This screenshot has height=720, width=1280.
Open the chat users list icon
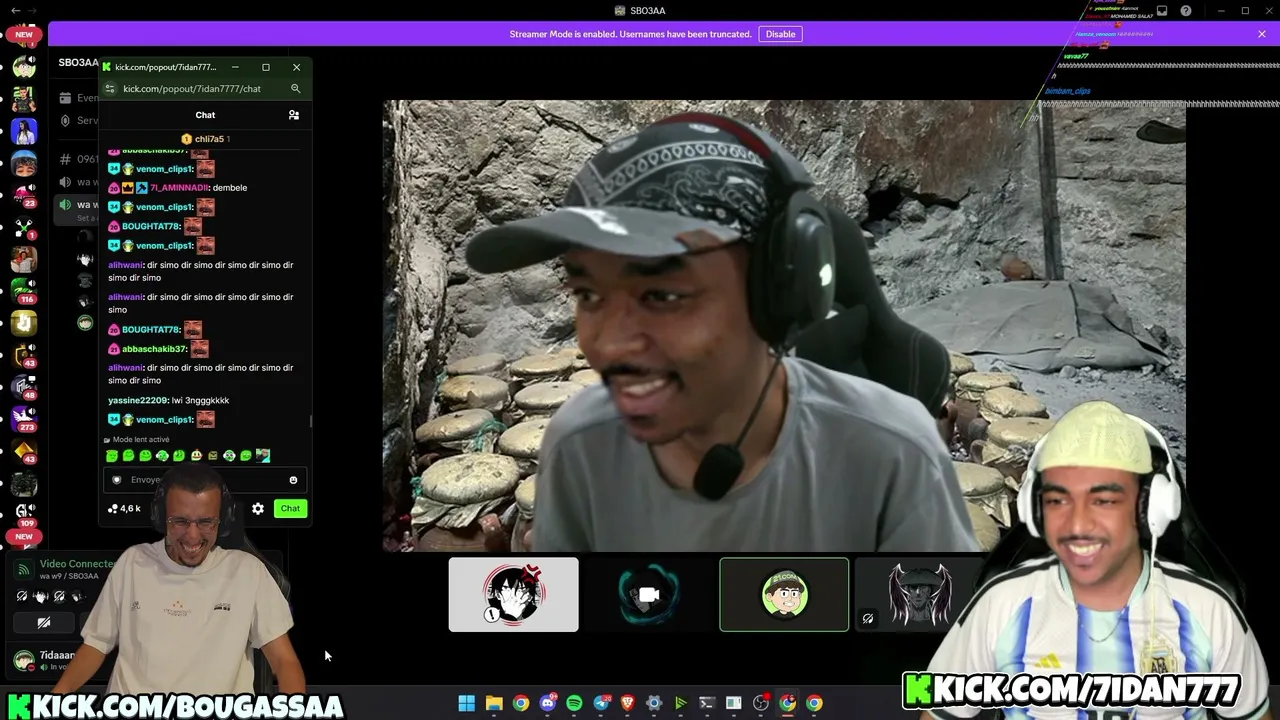[x=294, y=115]
